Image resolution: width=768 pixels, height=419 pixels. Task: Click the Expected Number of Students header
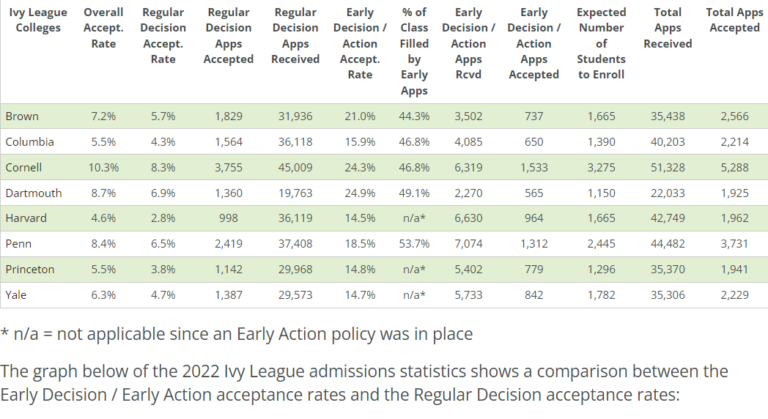point(601,44)
